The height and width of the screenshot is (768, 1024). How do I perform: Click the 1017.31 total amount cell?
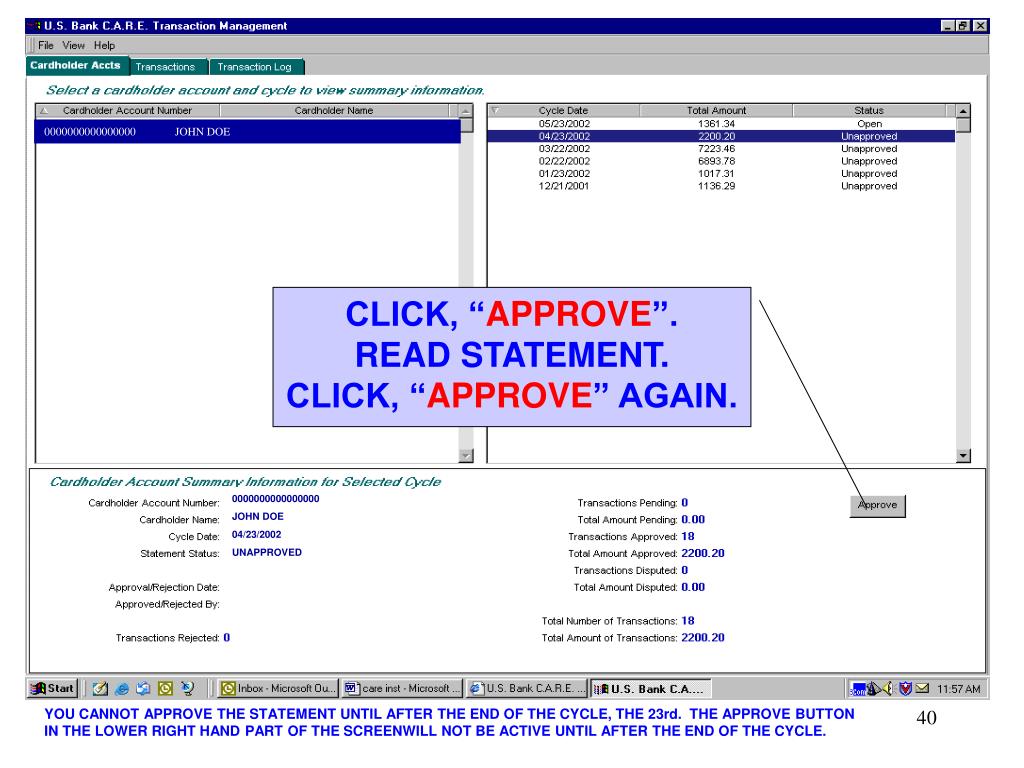tap(716, 173)
